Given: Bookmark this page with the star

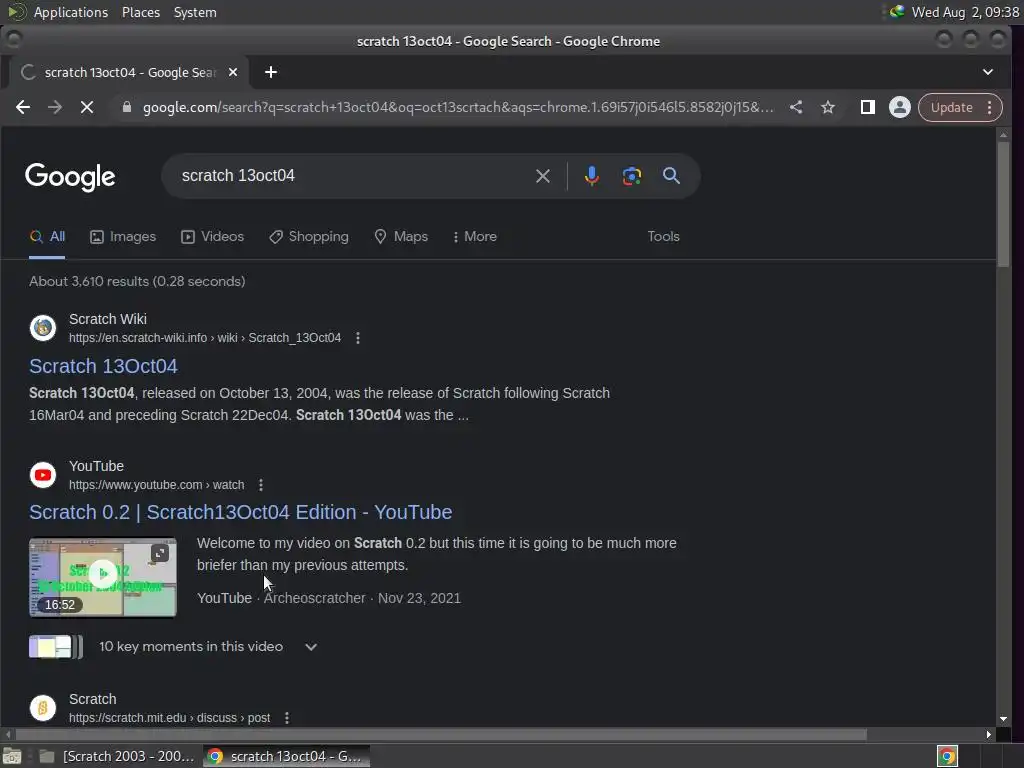Looking at the screenshot, I should click(x=827, y=107).
